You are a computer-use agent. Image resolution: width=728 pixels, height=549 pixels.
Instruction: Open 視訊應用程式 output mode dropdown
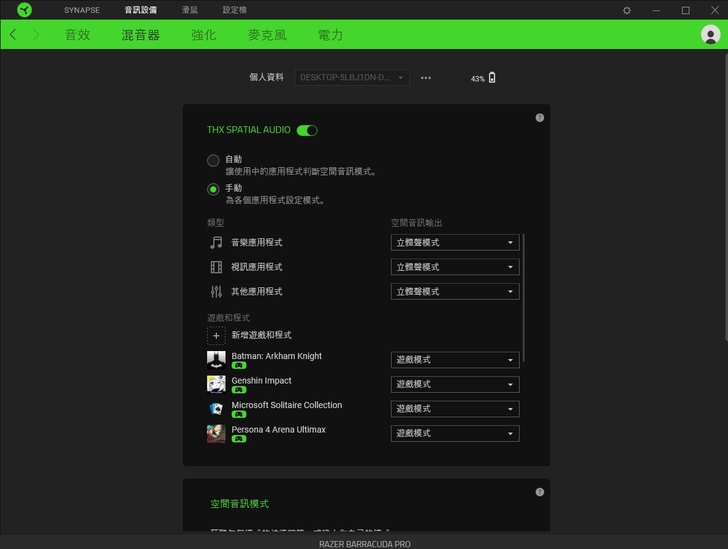455,267
